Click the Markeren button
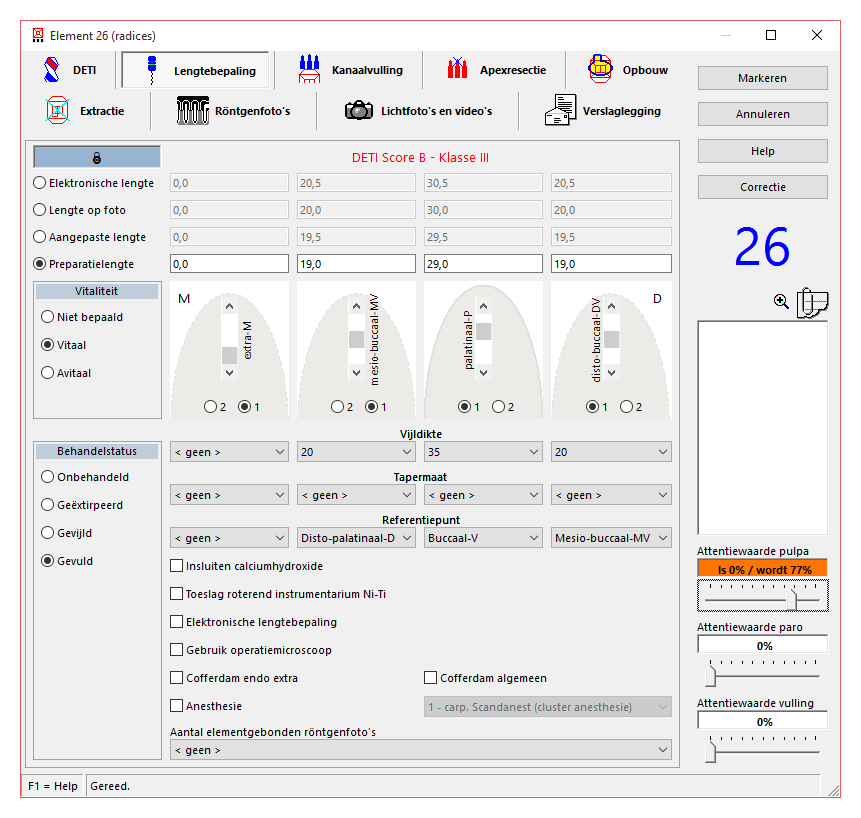The image size is (861, 818). tap(763, 78)
